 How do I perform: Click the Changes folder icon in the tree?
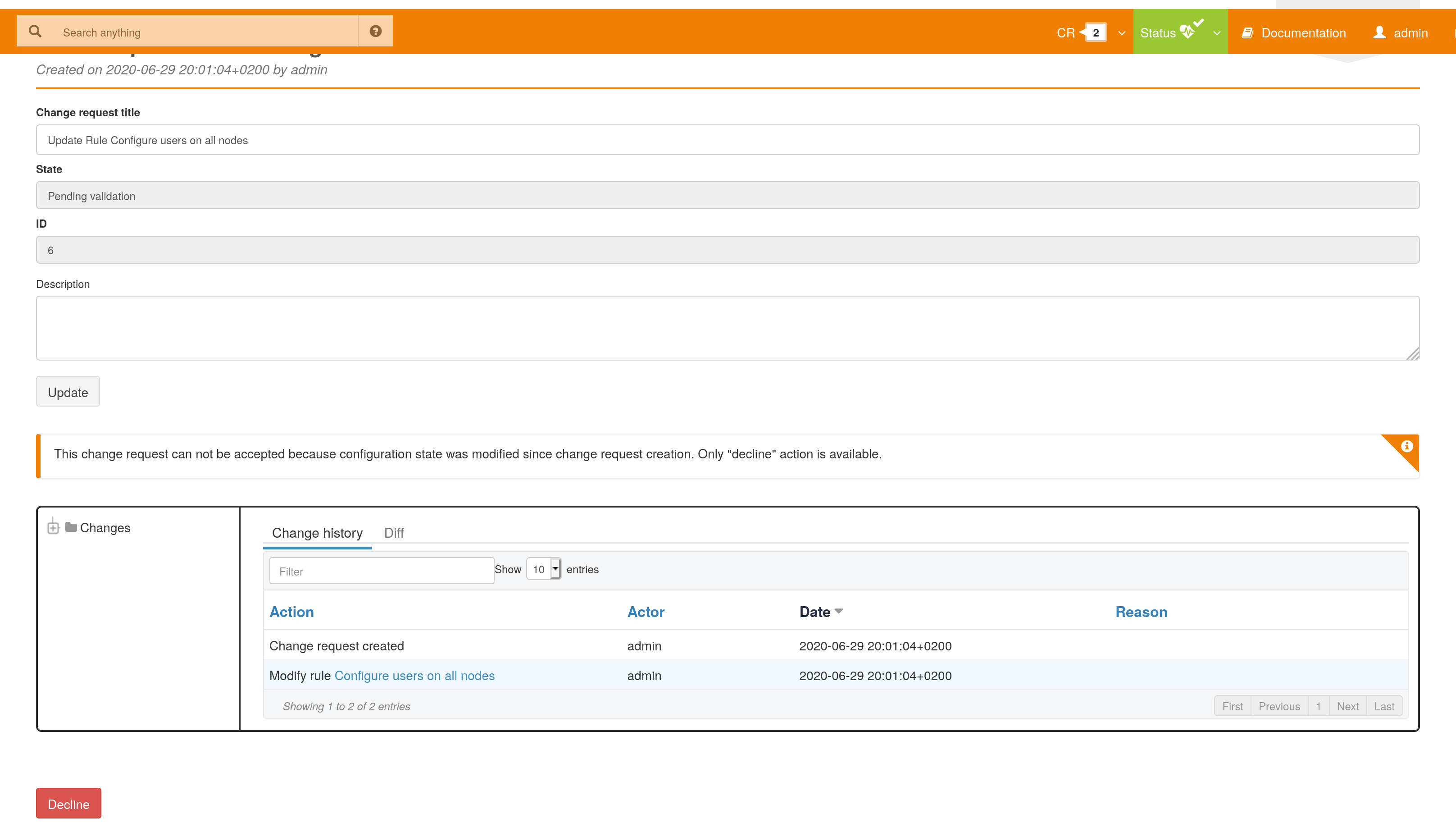71,527
